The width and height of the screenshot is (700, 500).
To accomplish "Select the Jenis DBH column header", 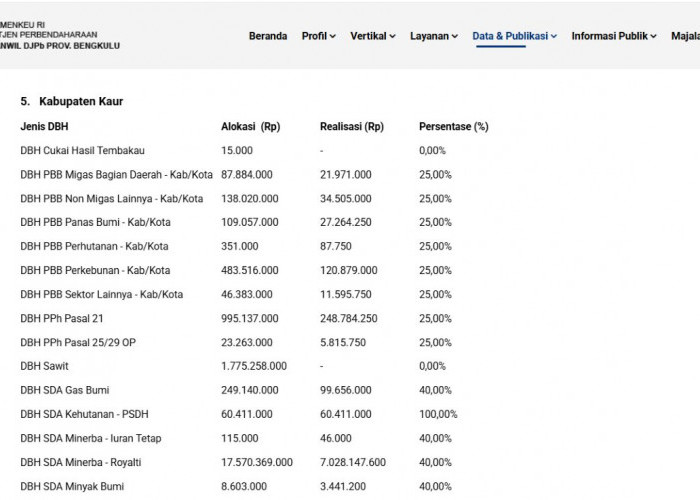I will 44,127.
